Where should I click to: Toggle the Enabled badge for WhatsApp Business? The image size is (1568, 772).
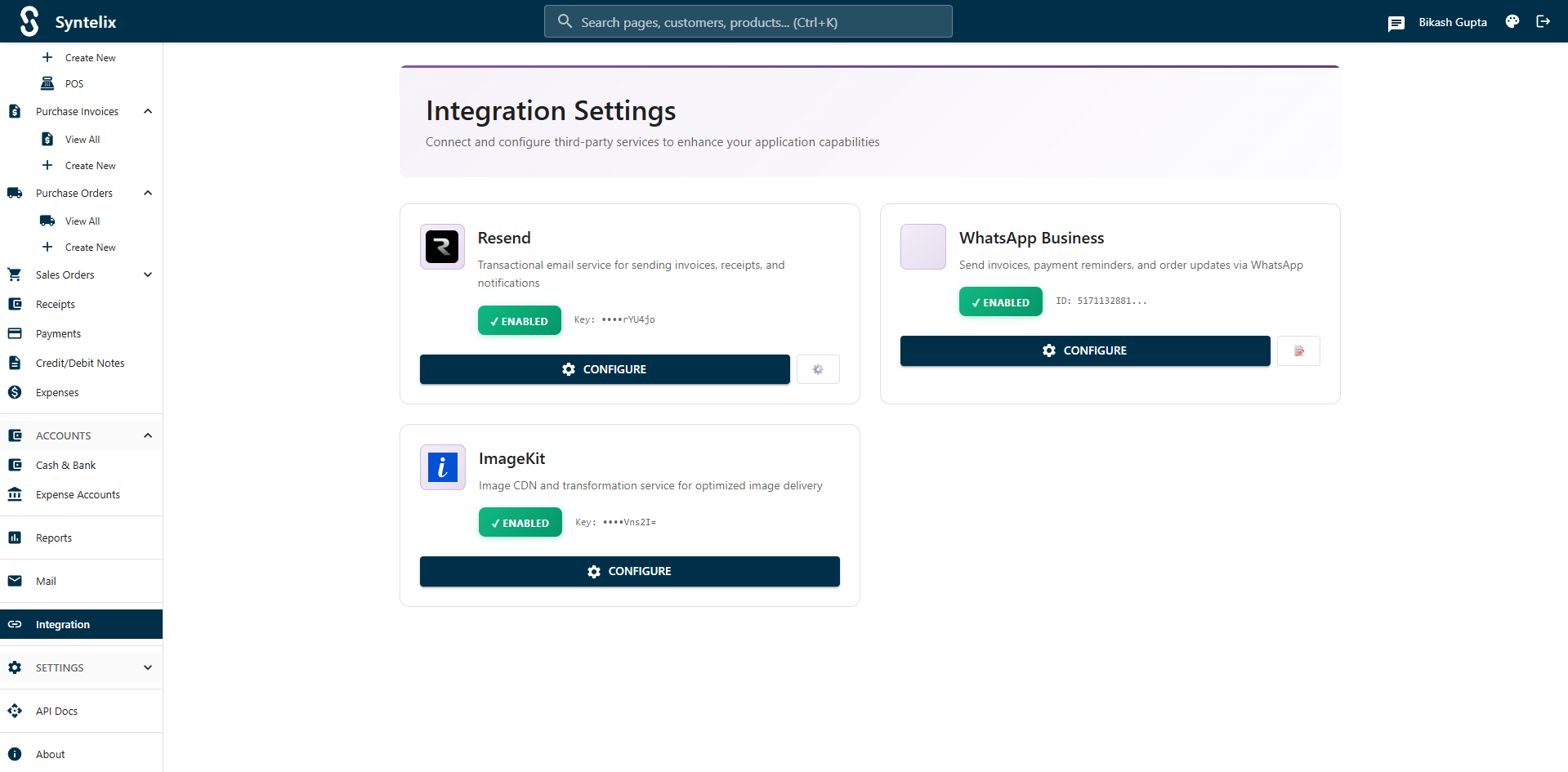[x=1000, y=302]
